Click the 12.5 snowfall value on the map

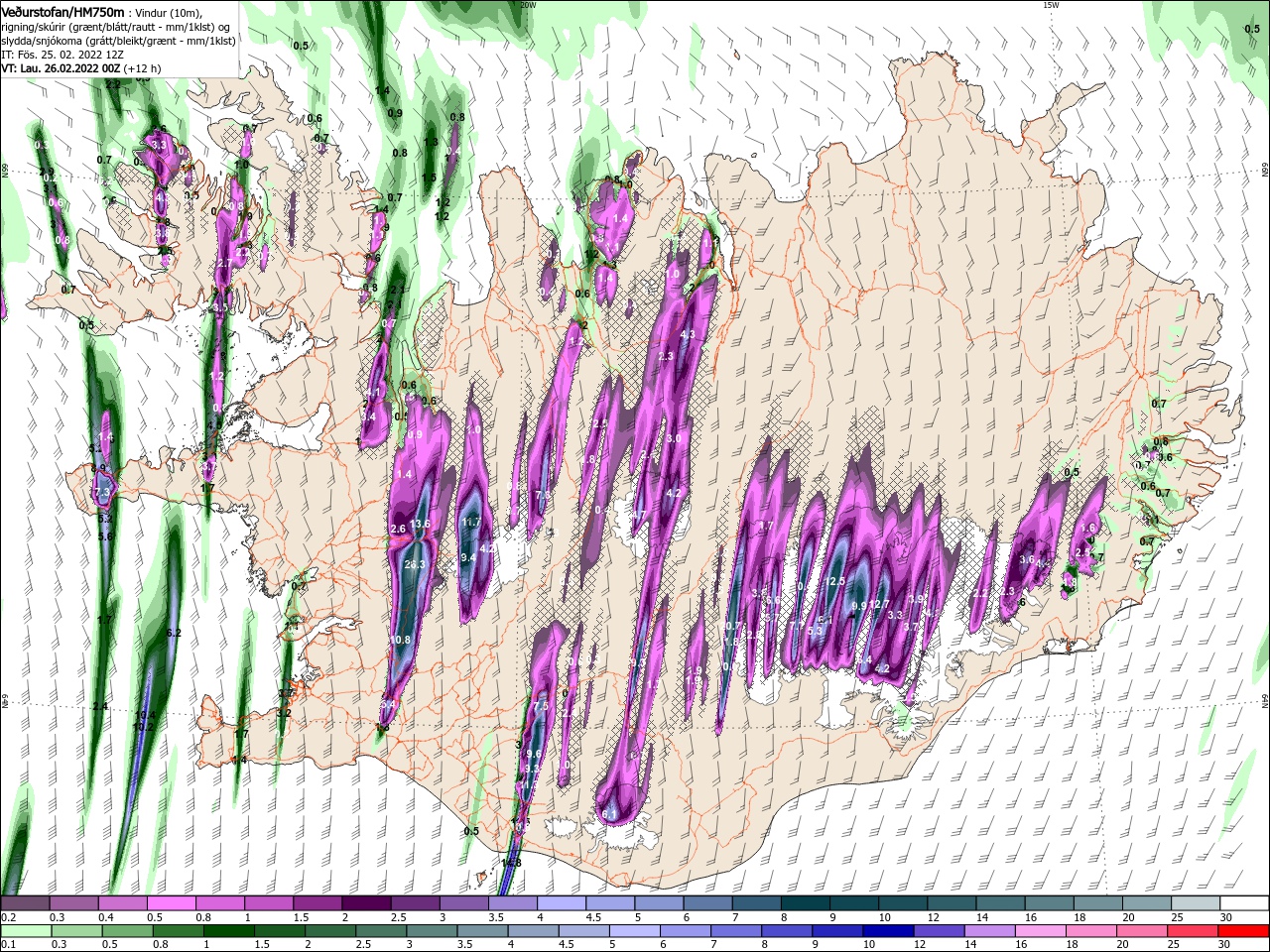(x=835, y=581)
